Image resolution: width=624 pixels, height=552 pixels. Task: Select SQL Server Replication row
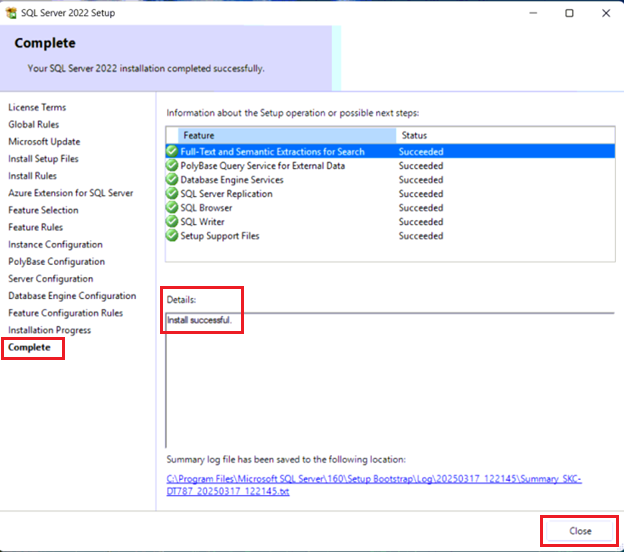390,193
